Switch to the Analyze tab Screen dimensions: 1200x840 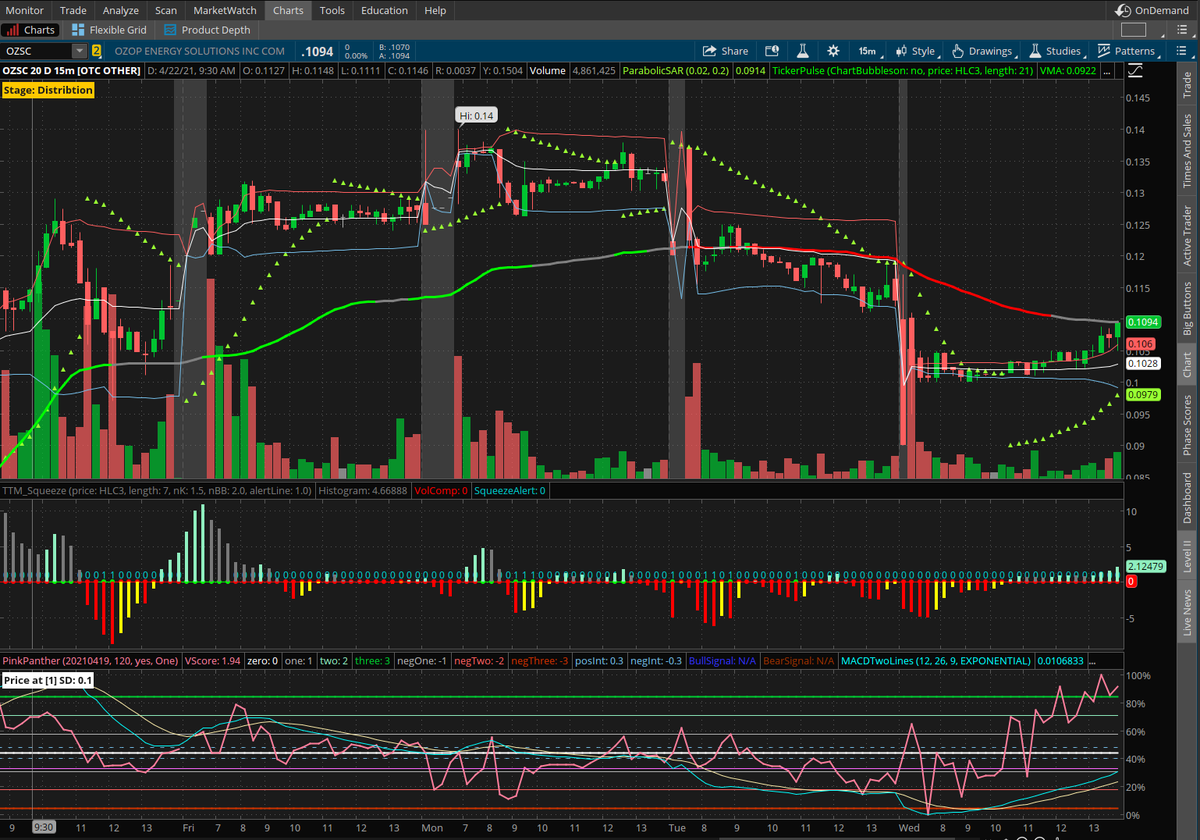[121, 10]
